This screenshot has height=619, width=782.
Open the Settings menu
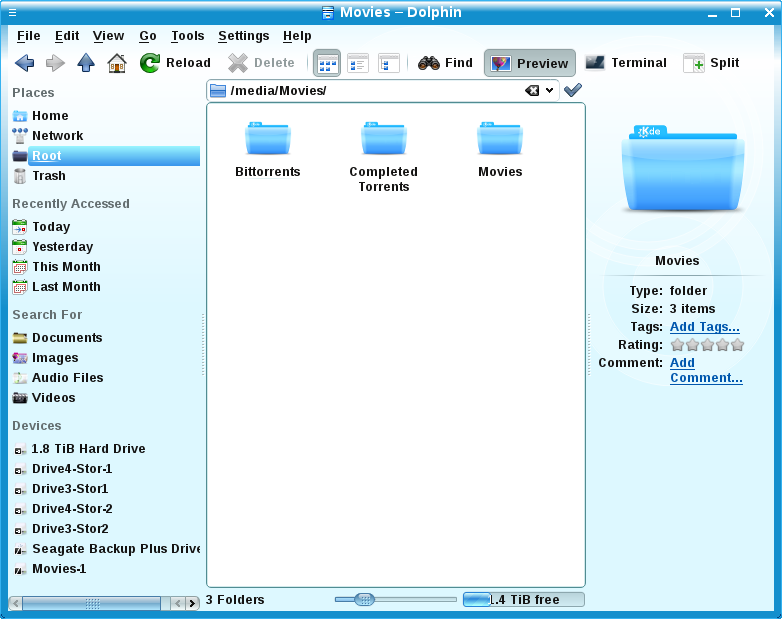(243, 36)
